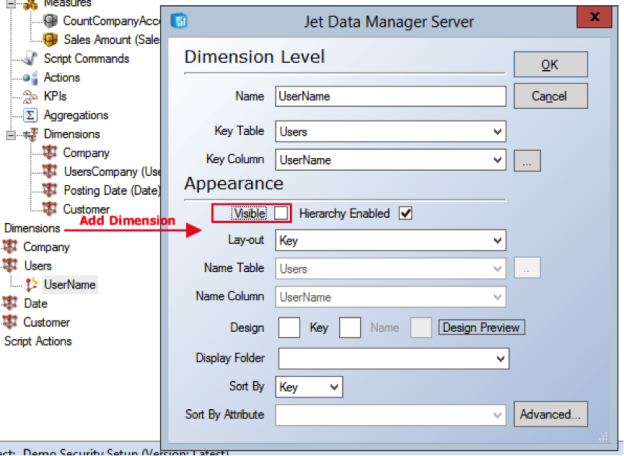Select the KPIs tree node

(x=55, y=96)
